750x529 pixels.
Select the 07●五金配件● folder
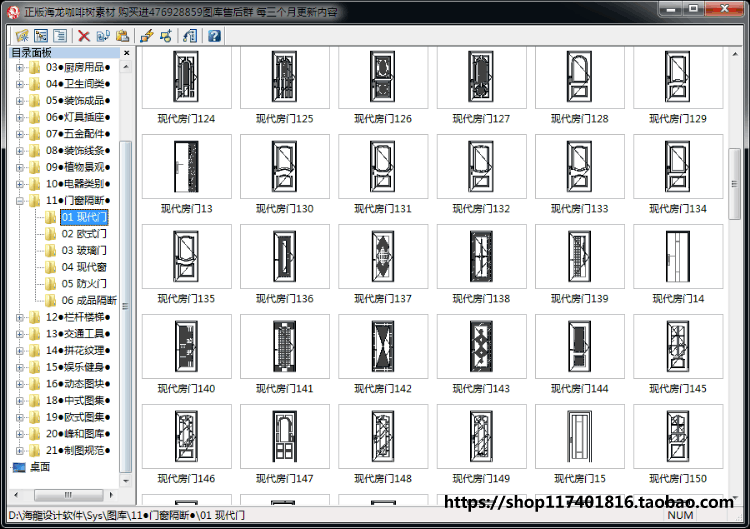[x=78, y=134]
